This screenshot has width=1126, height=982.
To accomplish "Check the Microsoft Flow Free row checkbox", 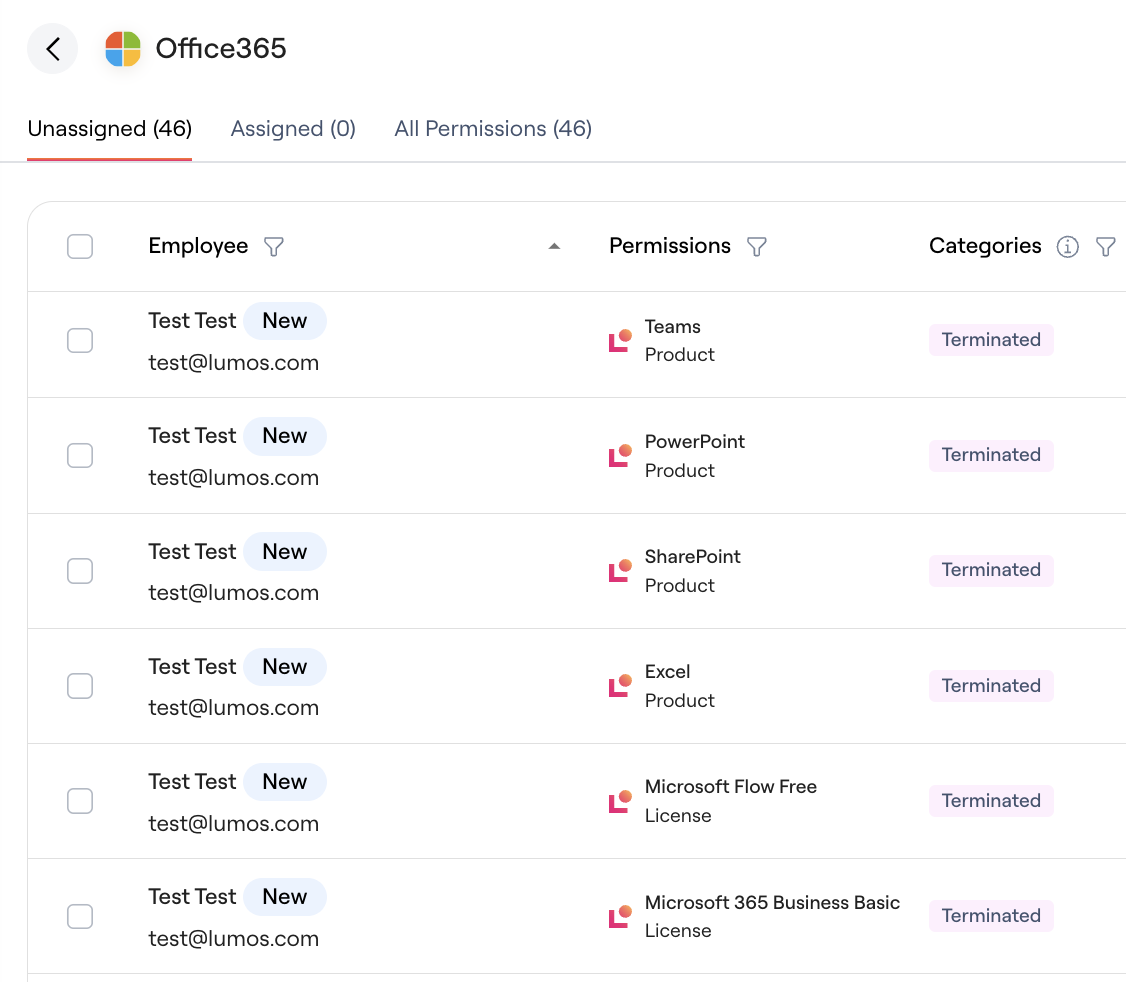I will tap(80, 801).
